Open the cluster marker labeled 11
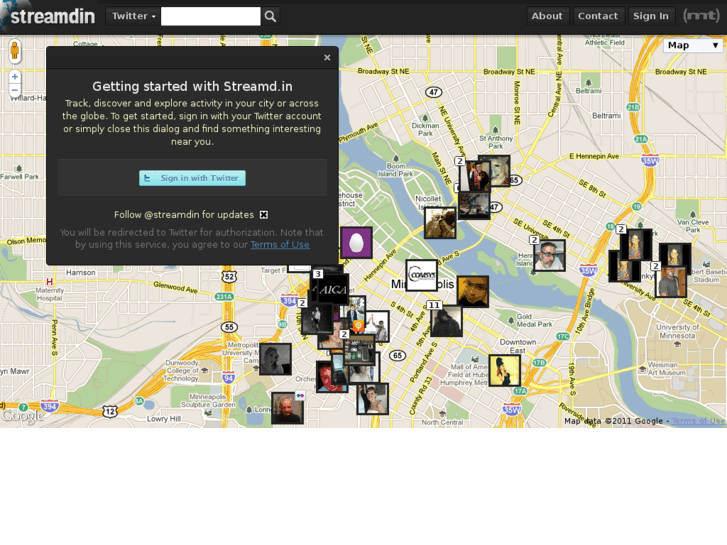The width and height of the screenshot is (727, 545). coord(446,320)
